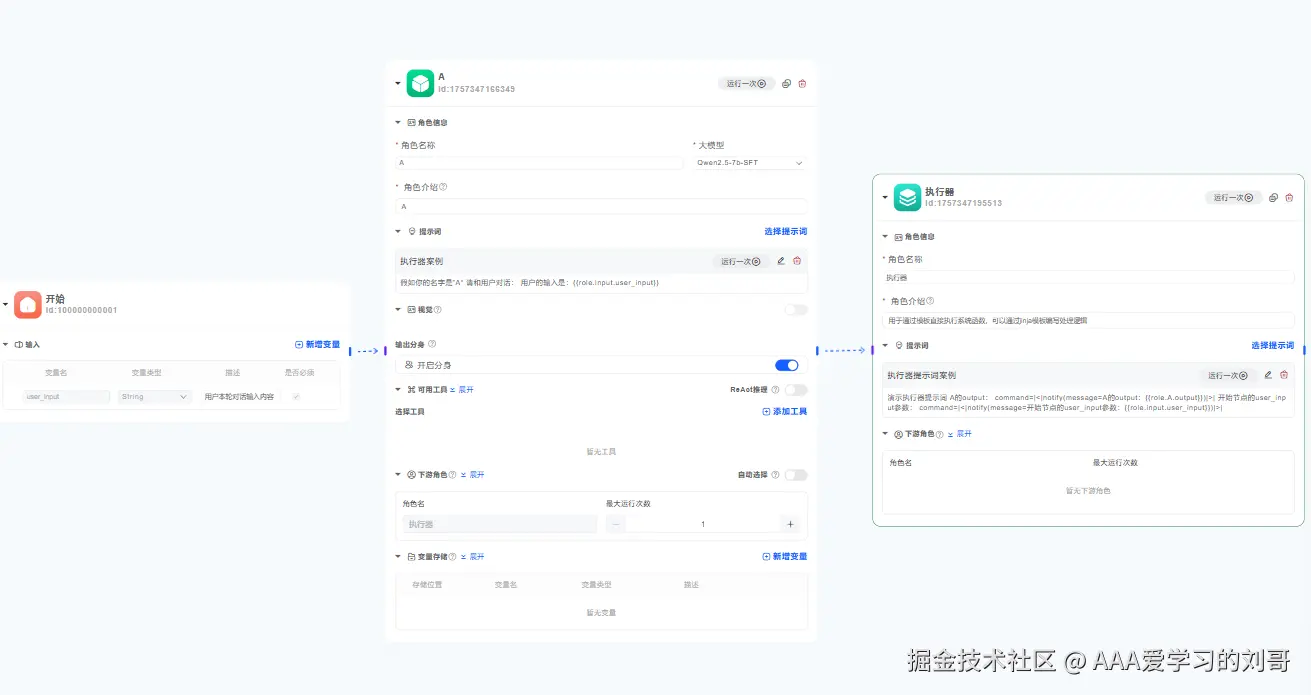Screen dimensions: 1311x695
Task: Collapse the 提示词 section in node A
Action: point(399,231)
